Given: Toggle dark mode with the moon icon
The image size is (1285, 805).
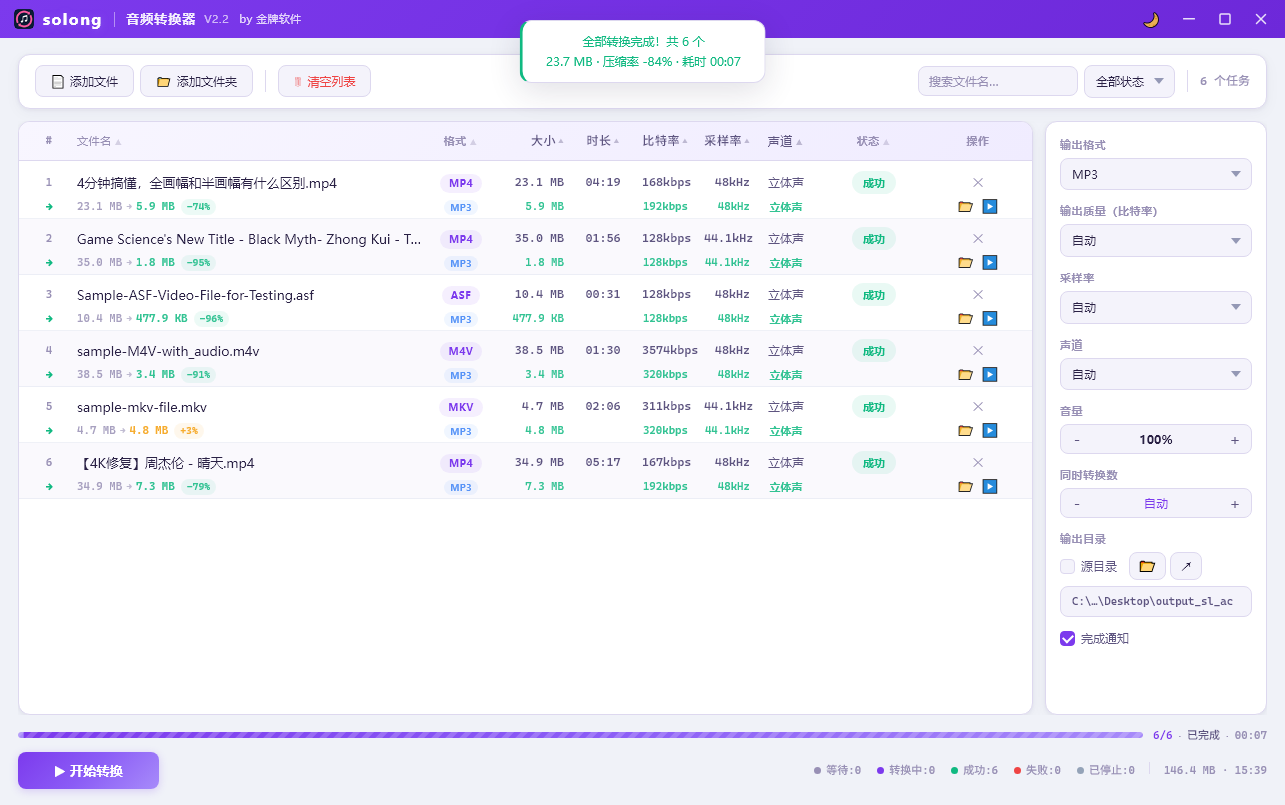Looking at the screenshot, I should pos(1151,19).
